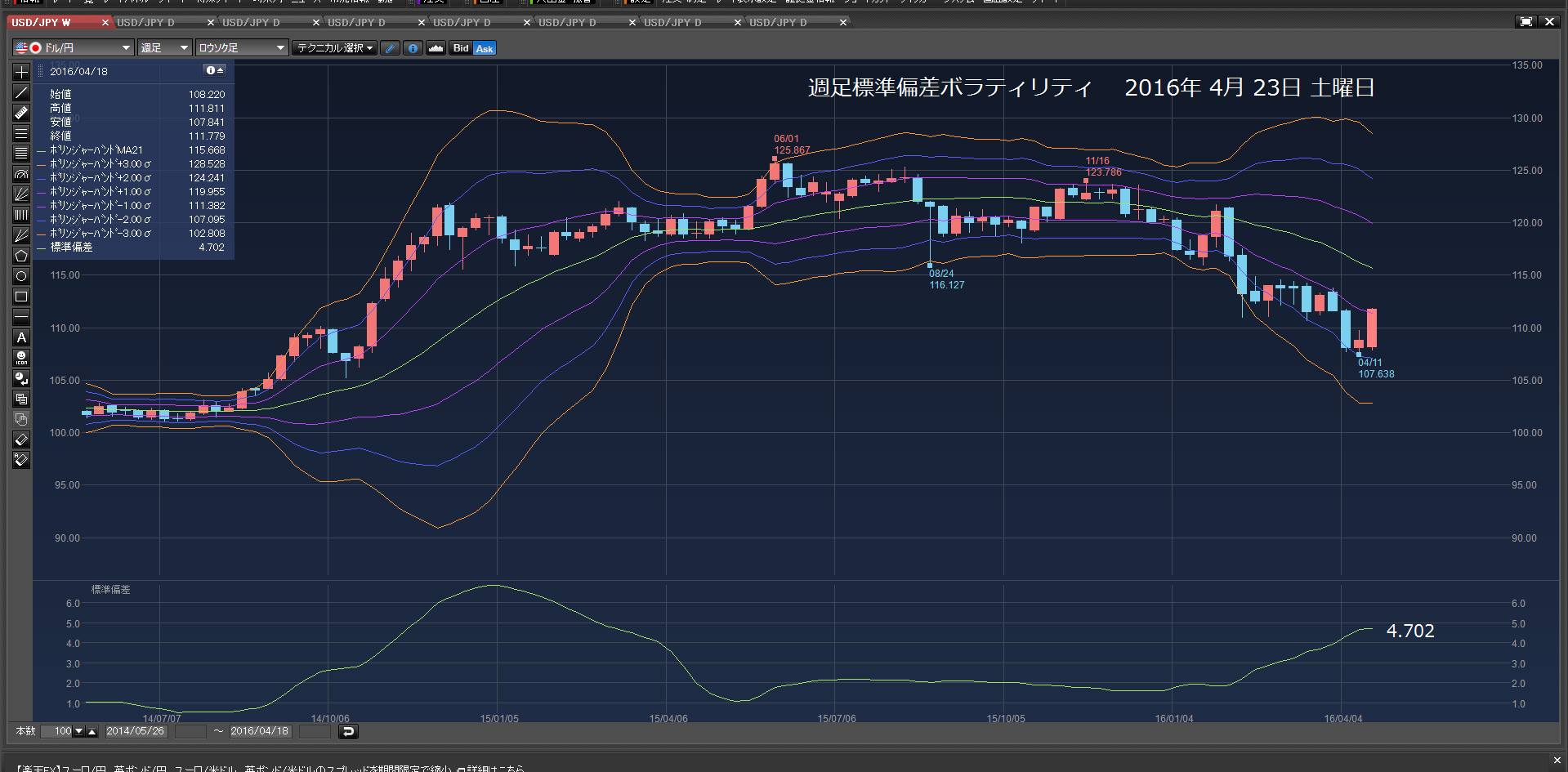This screenshot has height=772, width=1568.
Task: Click the 本数 field showing 100
Action: tap(57, 731)
